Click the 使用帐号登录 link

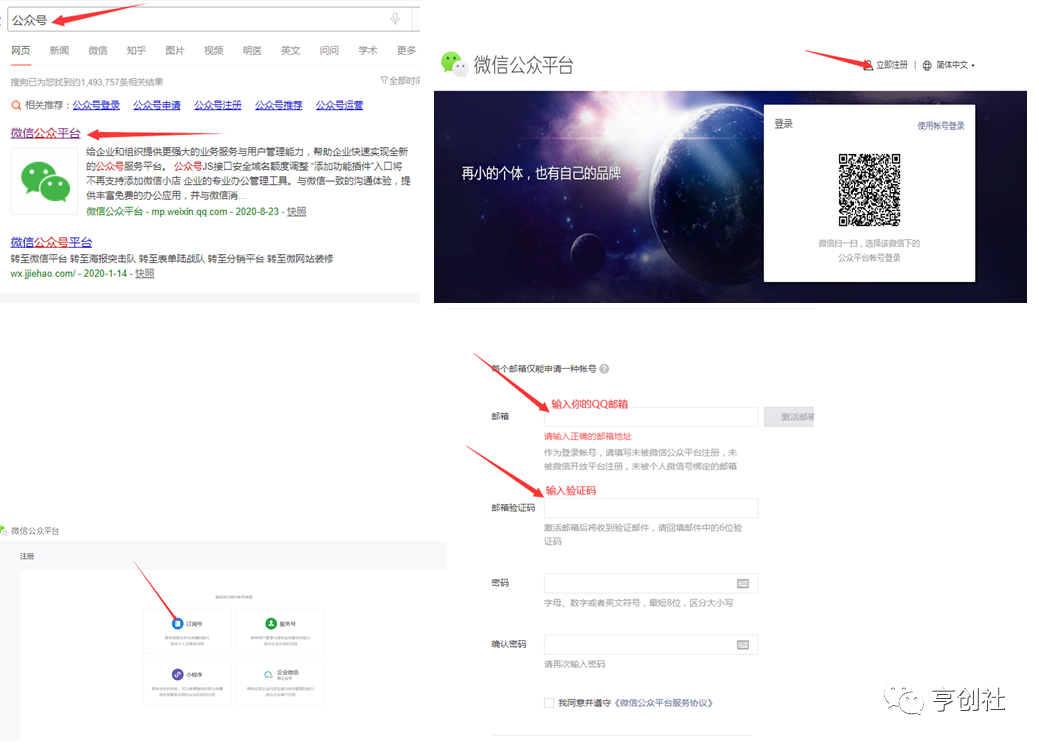(x=940, y=126)
